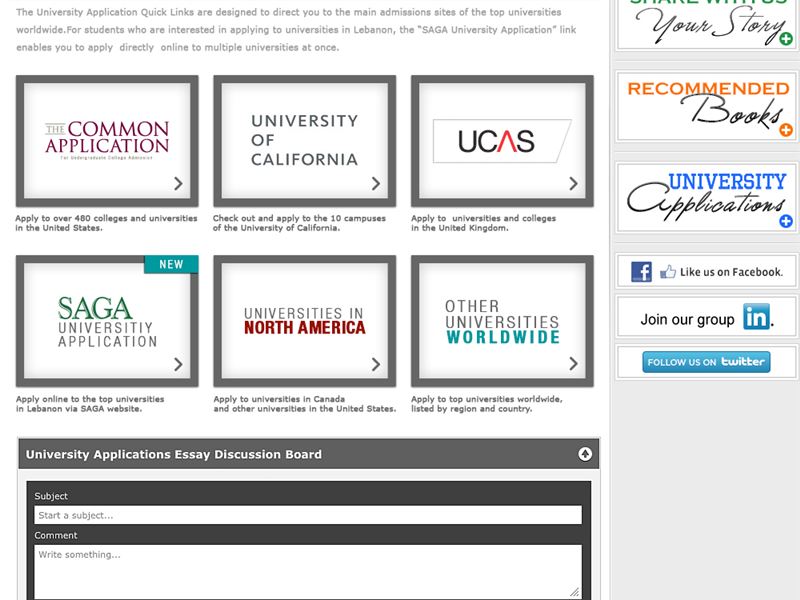Screen dimensions: 800x600
Task: Open the SAGA University Application card
Action: click(107, 321)
